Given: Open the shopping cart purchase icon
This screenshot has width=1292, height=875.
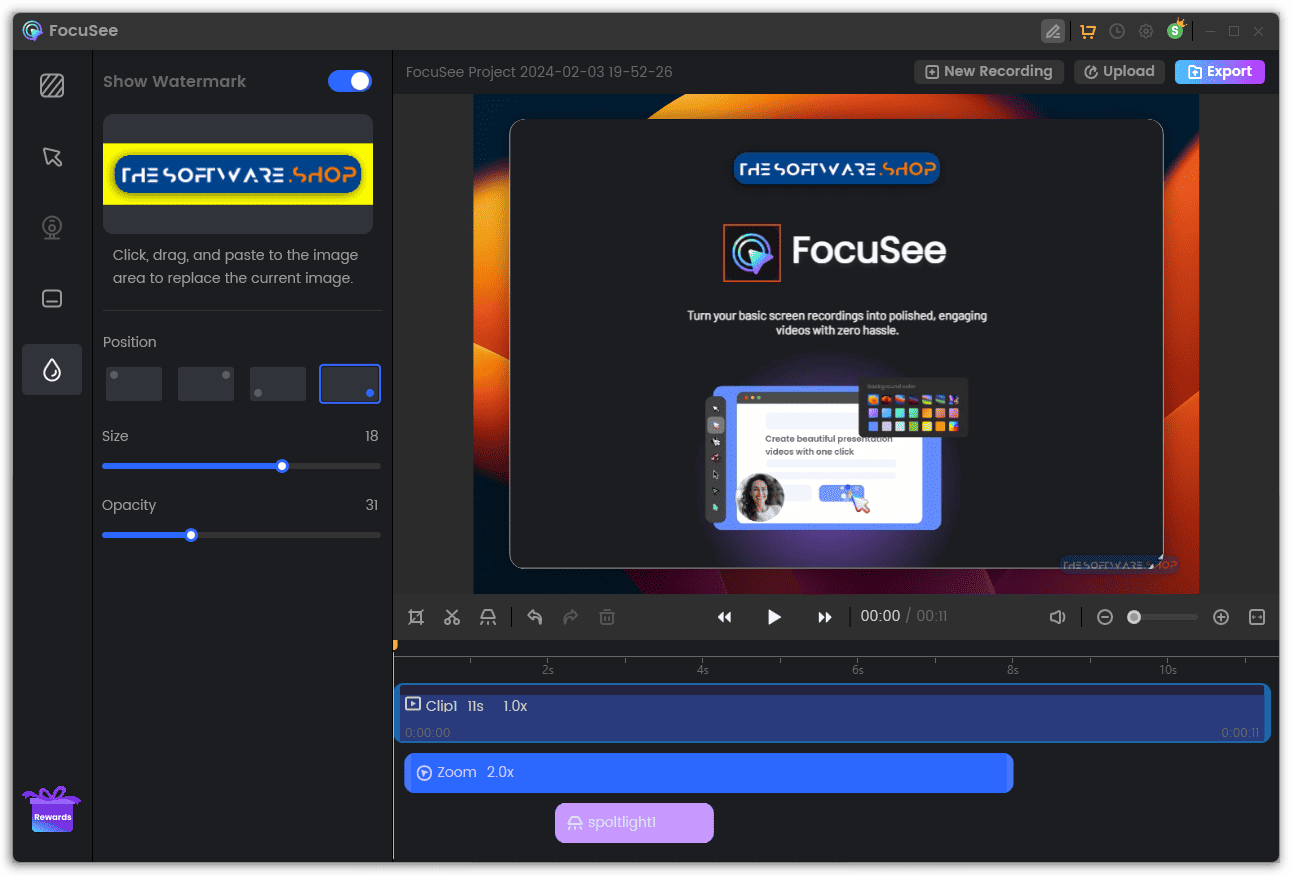Looking at the screenshot, I should pos(1088,32).
